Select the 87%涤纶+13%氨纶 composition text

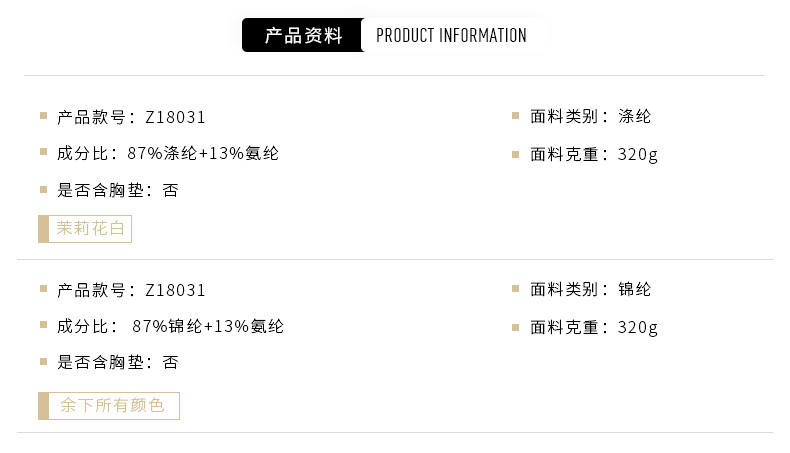pos(203,153)
